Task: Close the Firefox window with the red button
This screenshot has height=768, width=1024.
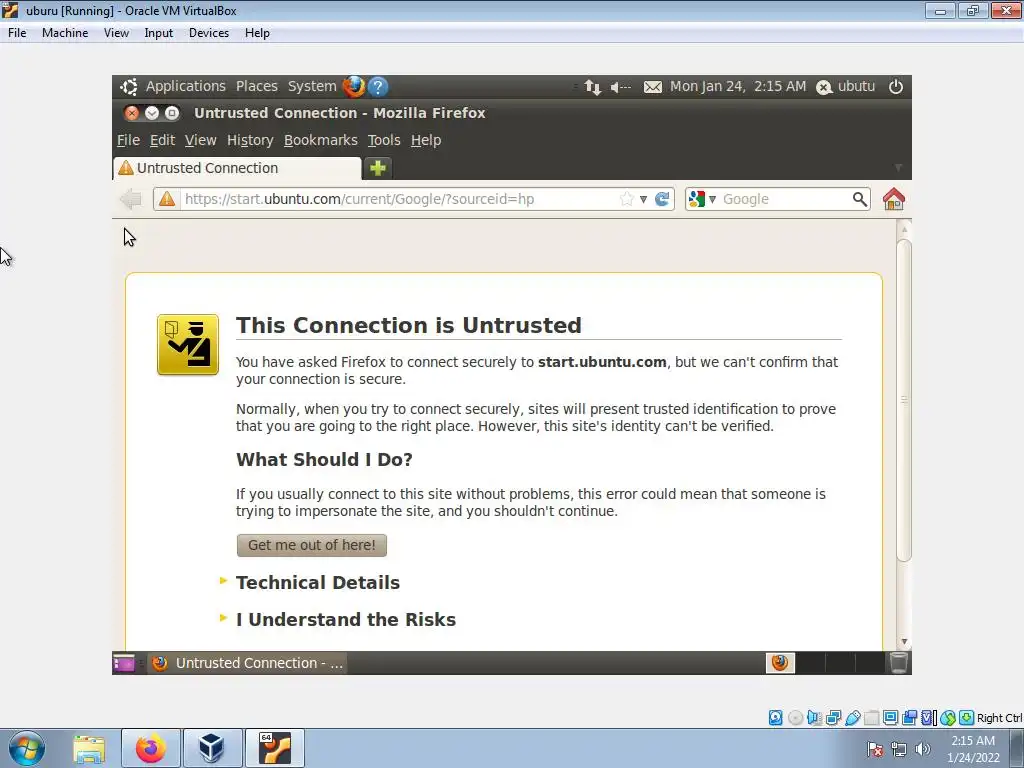Action: pyautogui.click(x=132, y=113)
